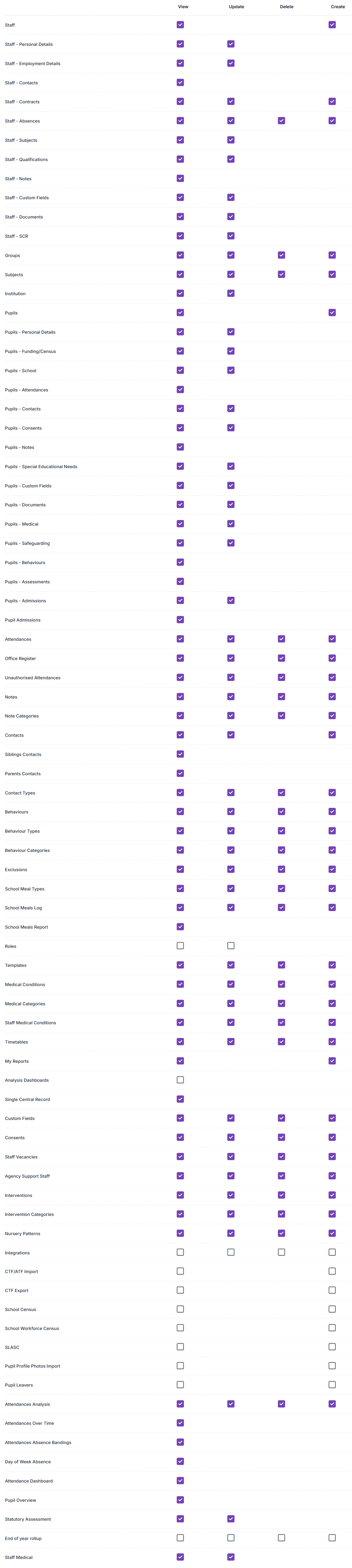Uncheck Create permission for Contacts row
This screenshot has height=1568, width=352.
332,735
